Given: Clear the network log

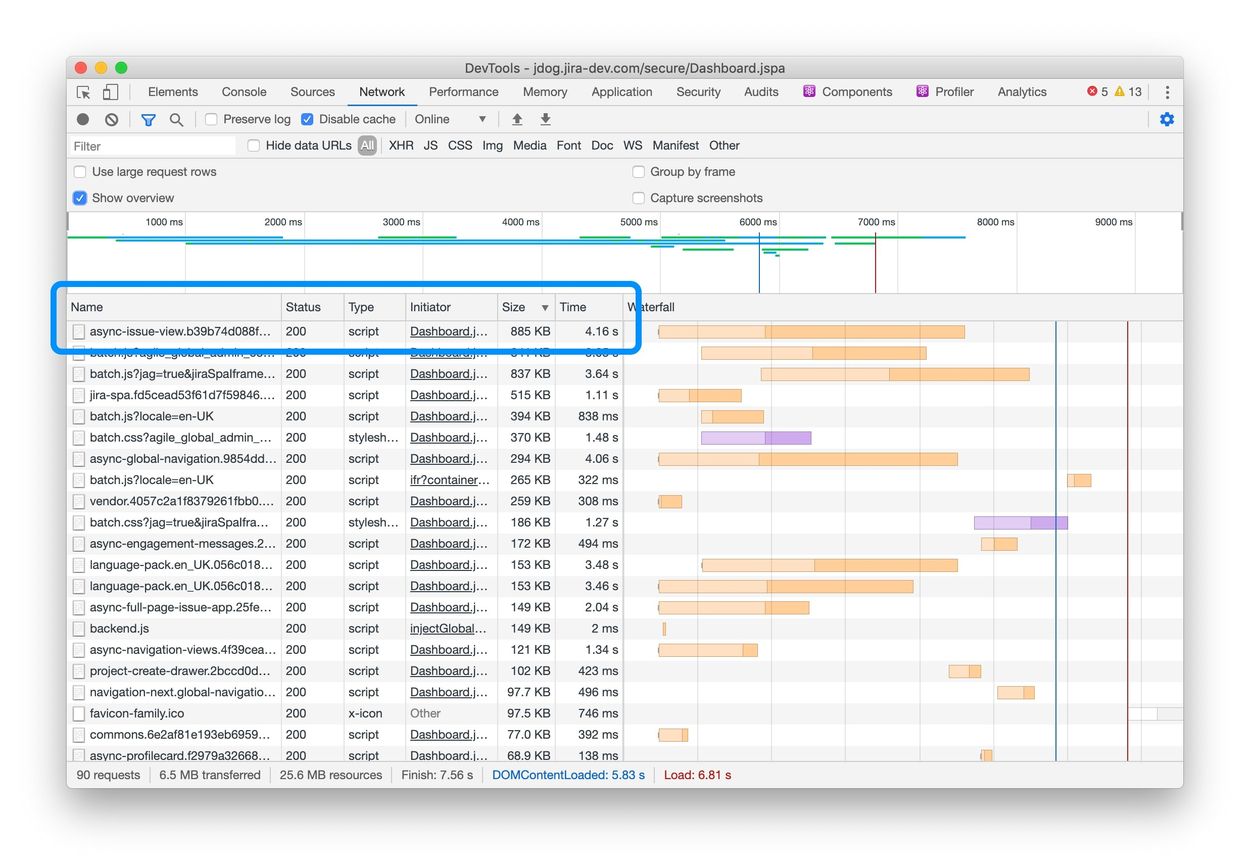Looking at the screenshot, I should click(x=112, y=119).
